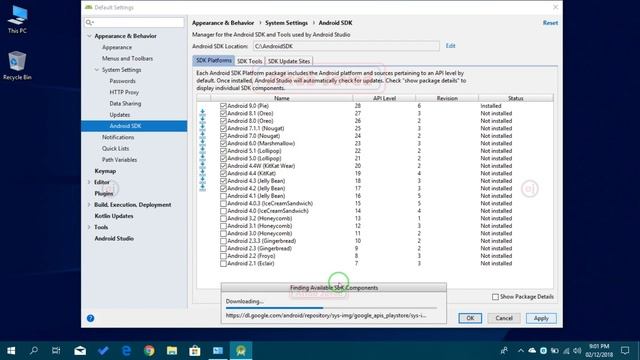640x360 pixels.
Task: Launch Google Chrome from taskbar
Action: (149, 350)
